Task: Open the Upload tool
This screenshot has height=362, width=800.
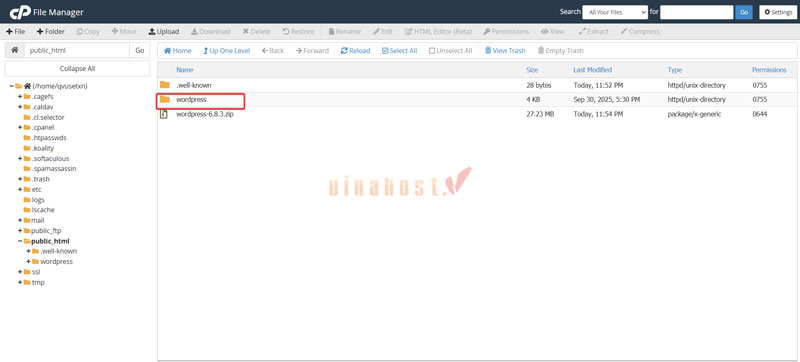Action: 163,32
